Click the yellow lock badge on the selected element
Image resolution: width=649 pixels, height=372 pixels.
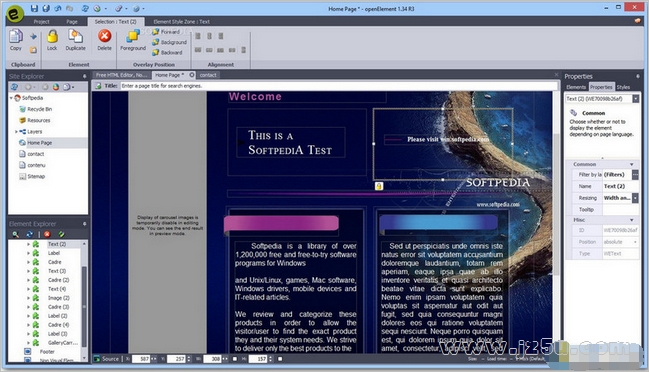(x=379, y=186)
